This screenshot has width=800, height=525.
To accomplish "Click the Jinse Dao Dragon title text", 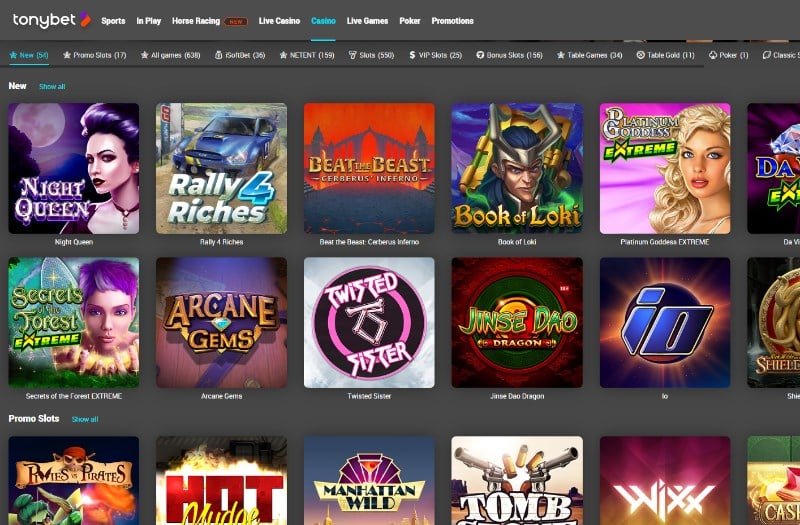I will point(517,396).
